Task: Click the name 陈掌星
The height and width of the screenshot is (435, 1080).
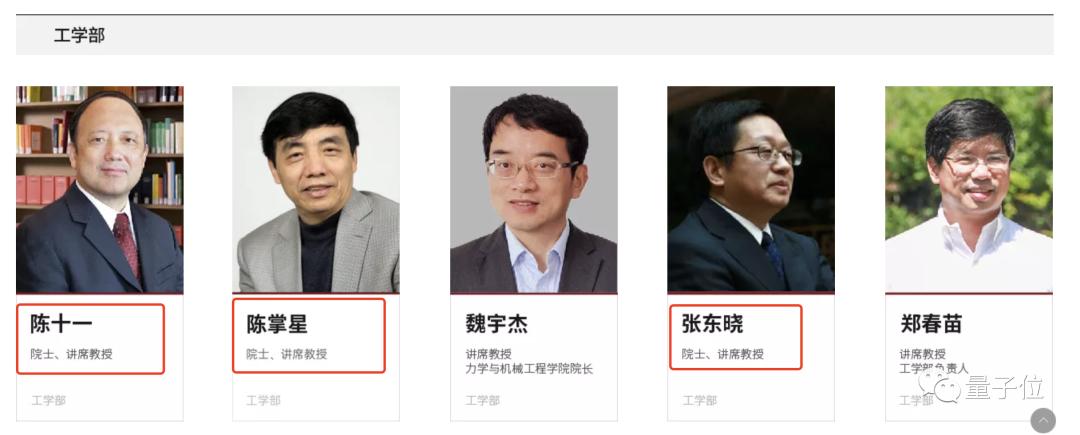Action: point(277,323)
